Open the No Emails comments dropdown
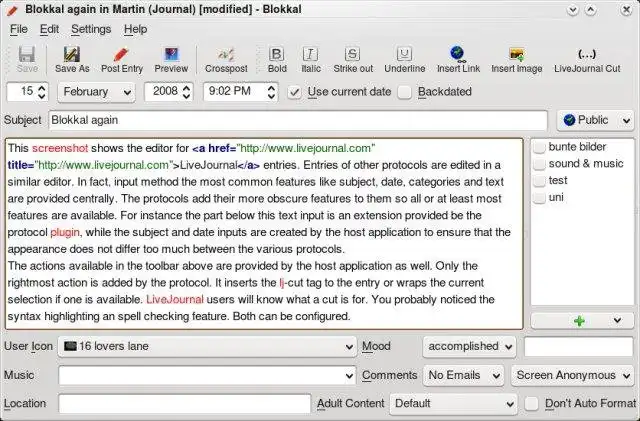Image resolution: width=640 pixels, height=421 pixels. 463,375
